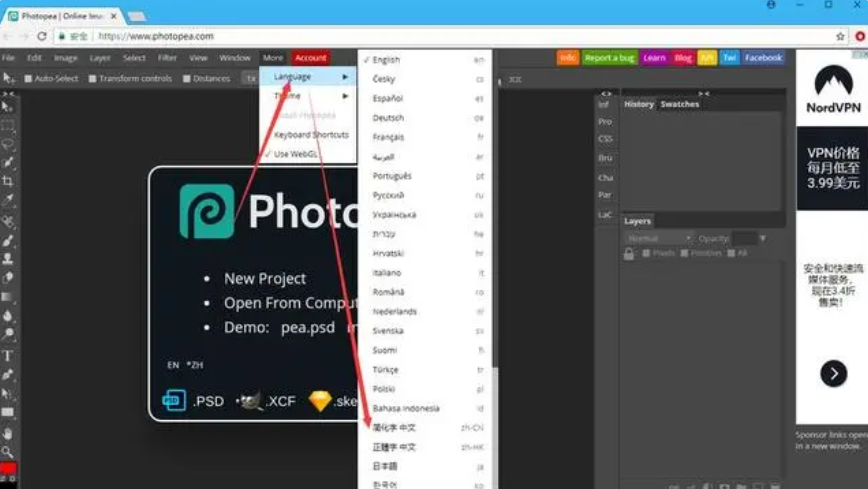
Task: Click New Project link
Action: point(265,278)
